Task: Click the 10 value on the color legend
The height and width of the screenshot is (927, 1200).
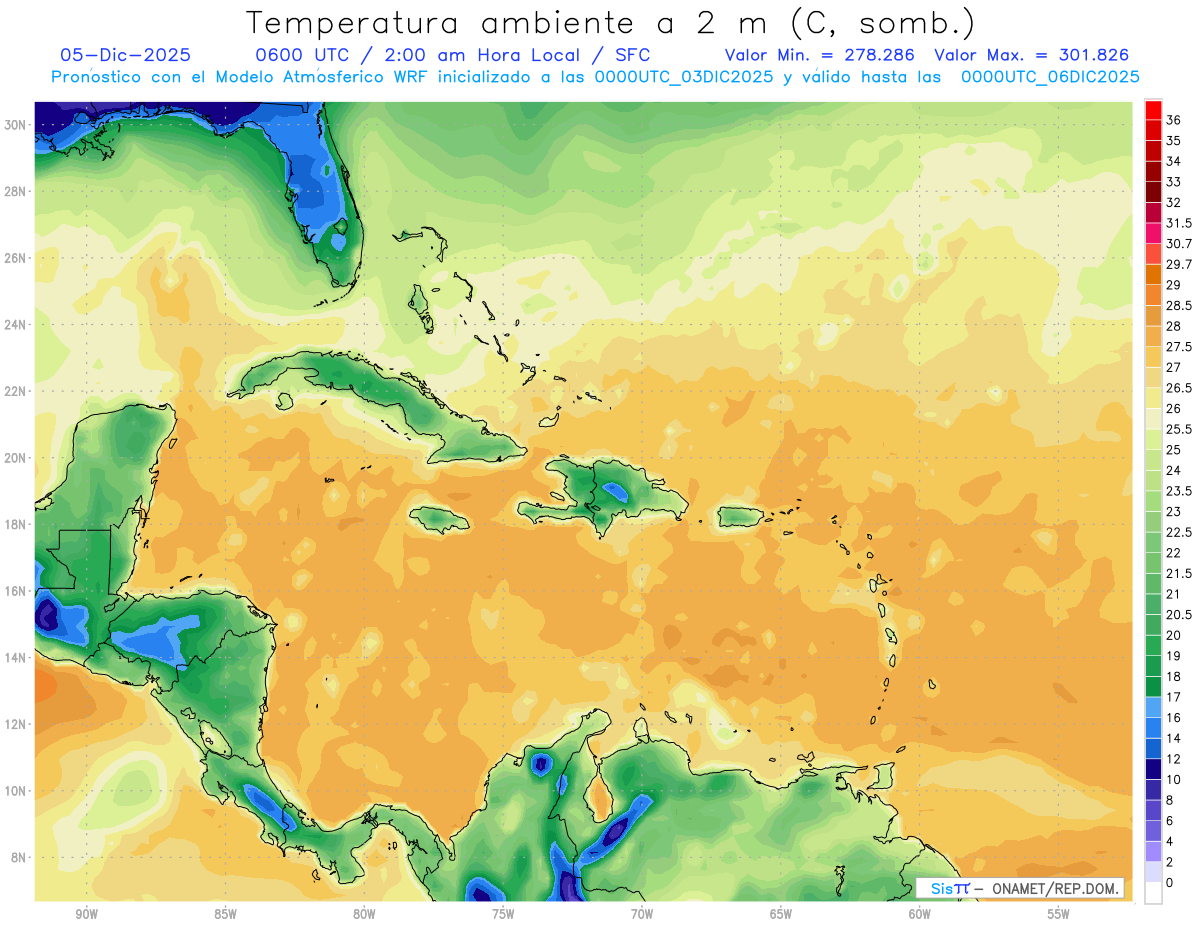Action: pyautogui.click(x=1174, y=780)
